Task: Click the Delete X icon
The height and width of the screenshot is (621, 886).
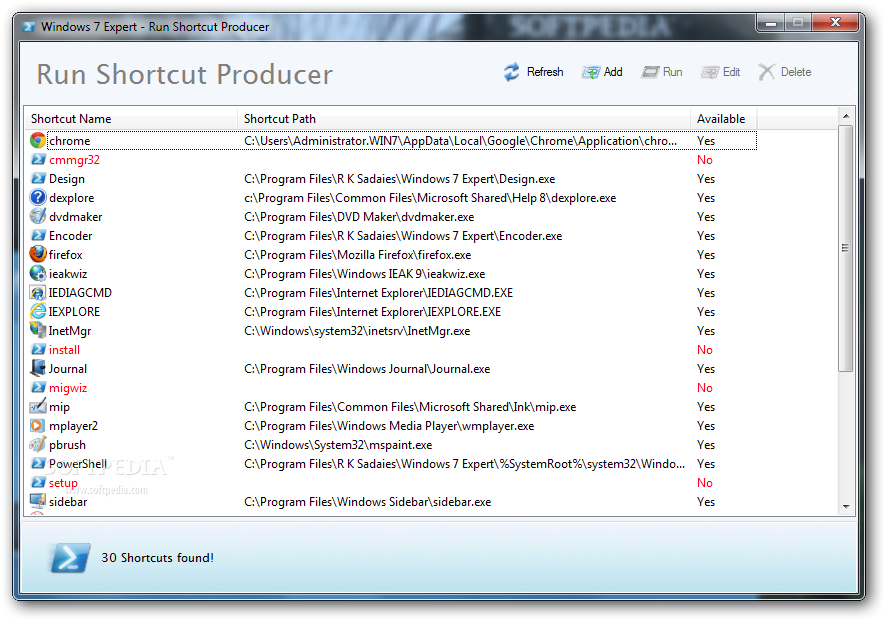Action: pyautogui.click(x=767, y=72)
